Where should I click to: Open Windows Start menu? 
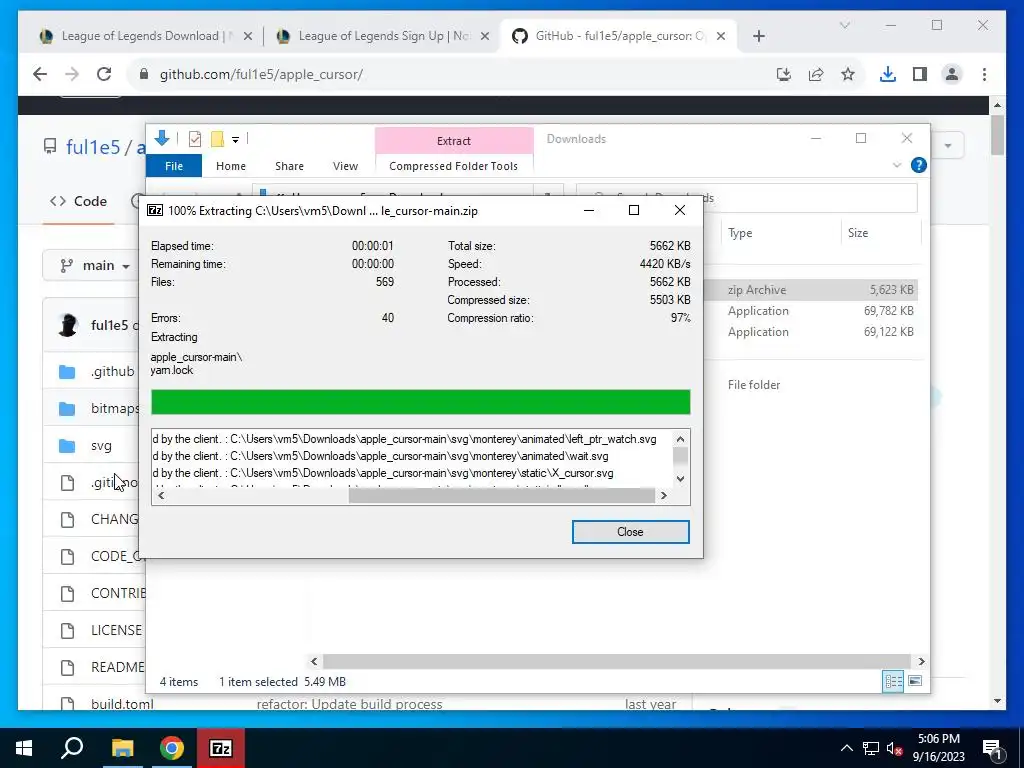tap(24, 748)
